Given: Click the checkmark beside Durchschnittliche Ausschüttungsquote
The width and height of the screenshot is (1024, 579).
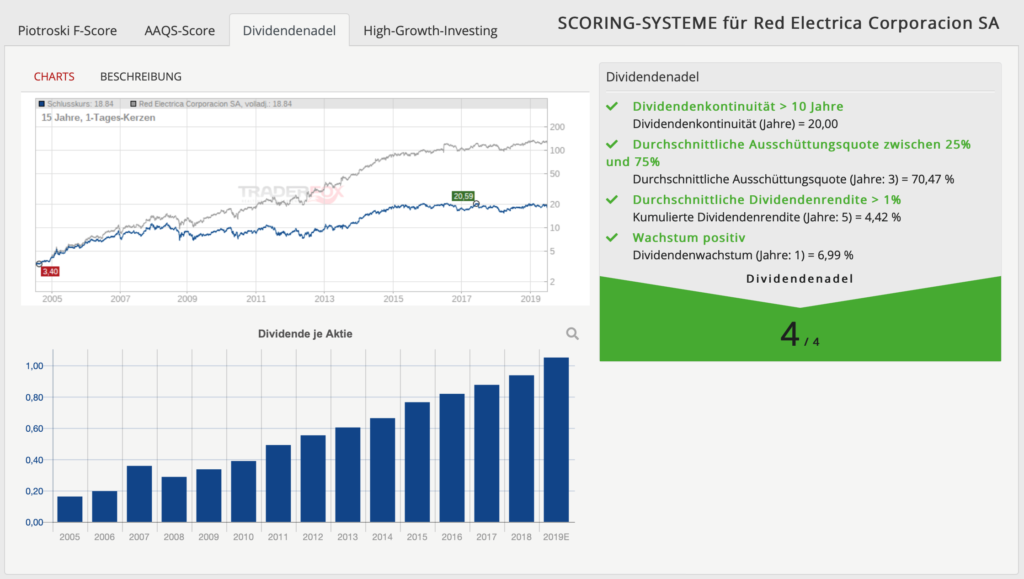Looking at the screenshot, I should pyautogui.click(x=612, y=144).
